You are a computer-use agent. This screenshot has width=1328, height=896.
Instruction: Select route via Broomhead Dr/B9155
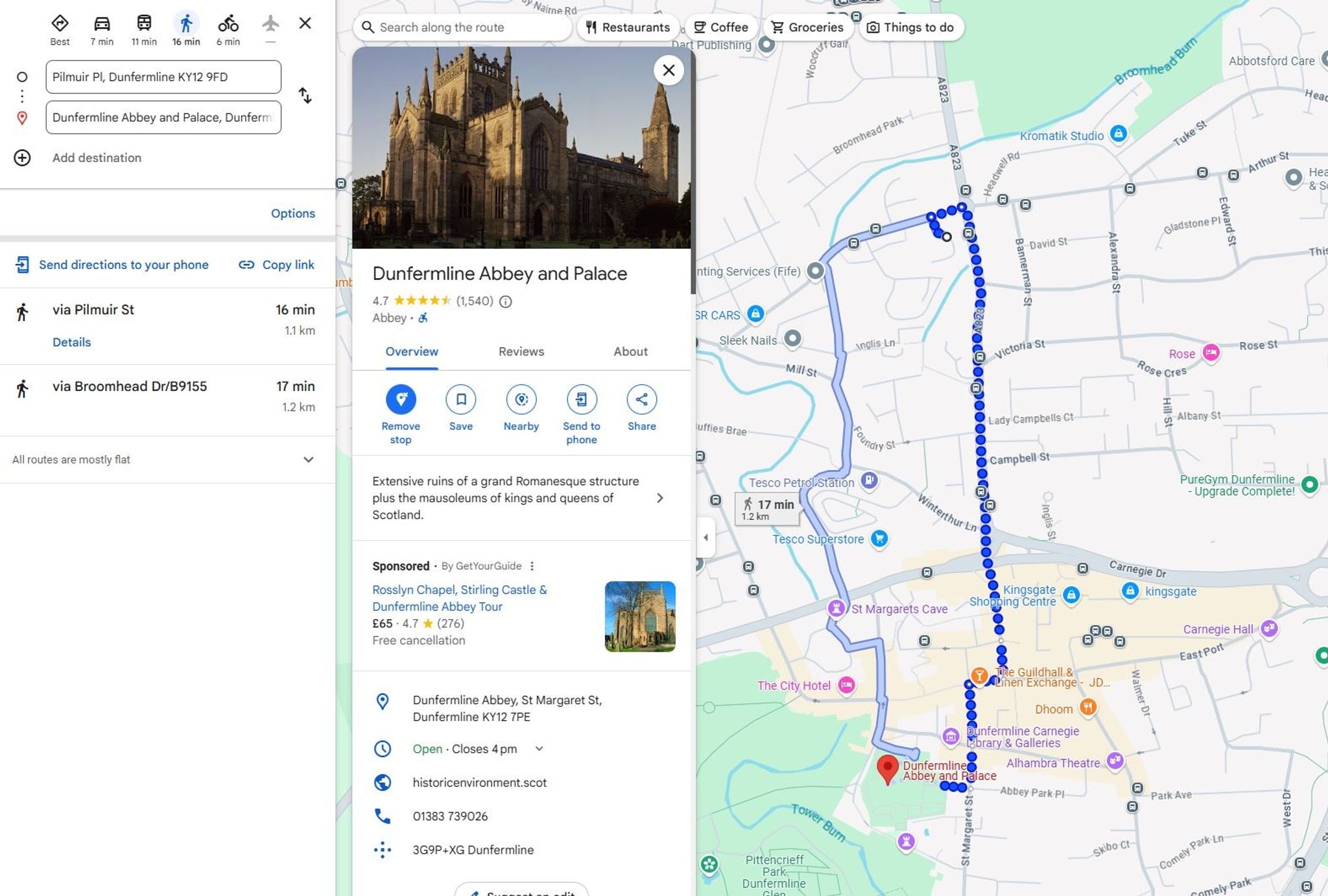click(x=167, y=400)
